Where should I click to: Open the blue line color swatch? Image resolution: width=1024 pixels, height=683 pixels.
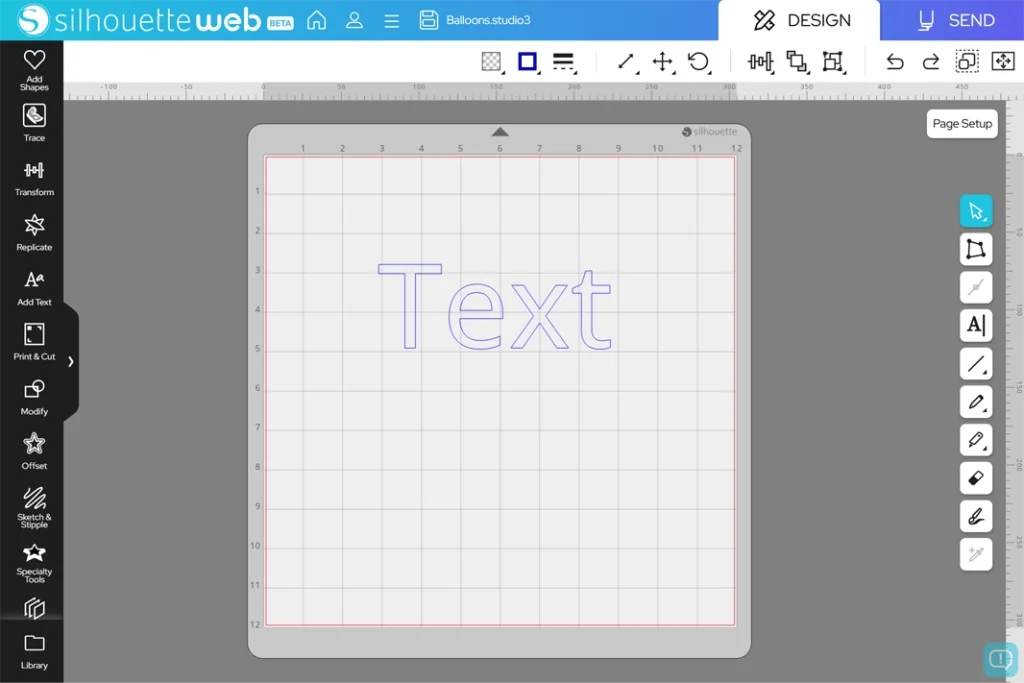(x=527, y=62)
